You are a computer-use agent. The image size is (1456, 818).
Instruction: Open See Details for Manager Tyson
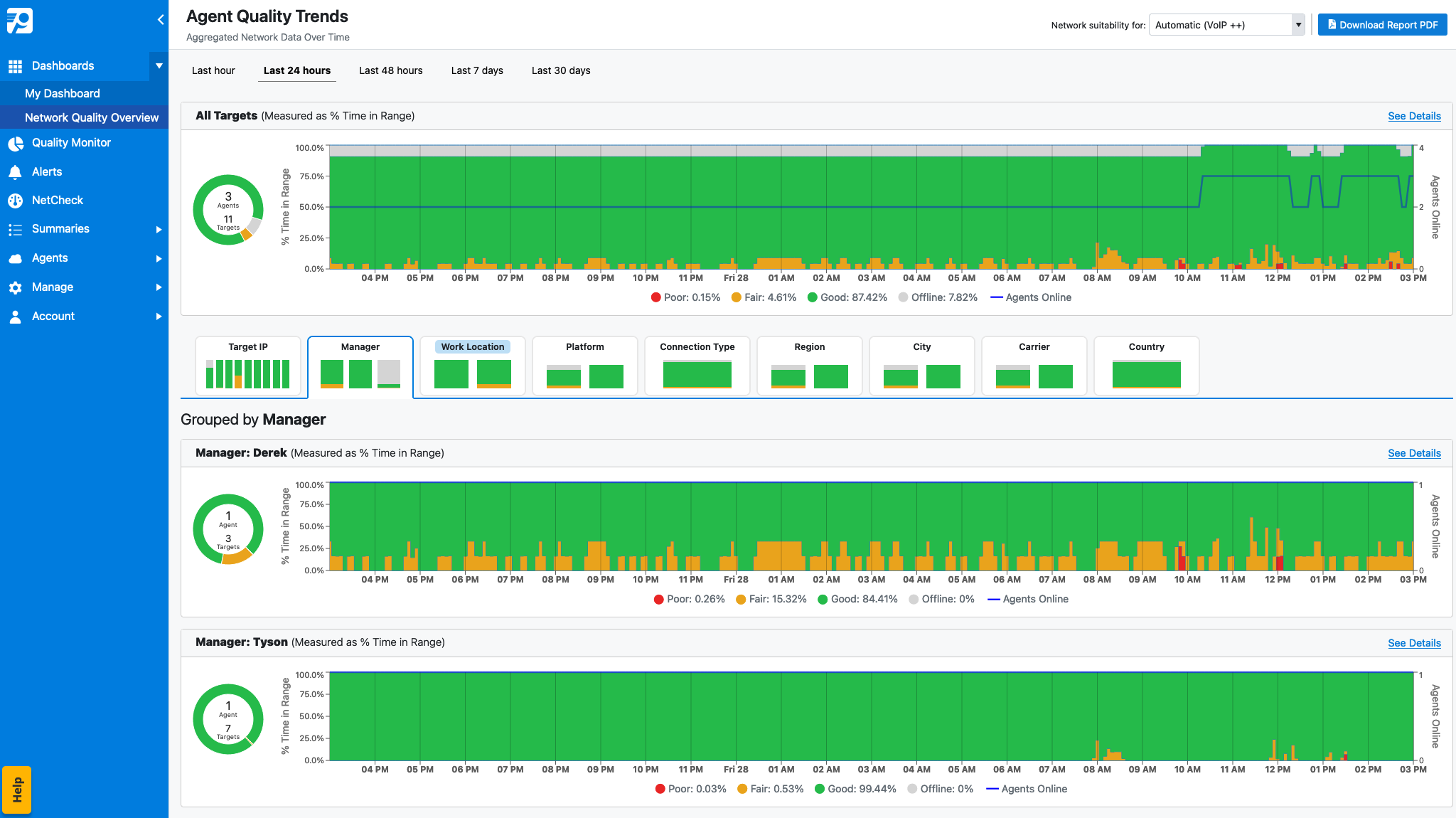pos(1414,642)
